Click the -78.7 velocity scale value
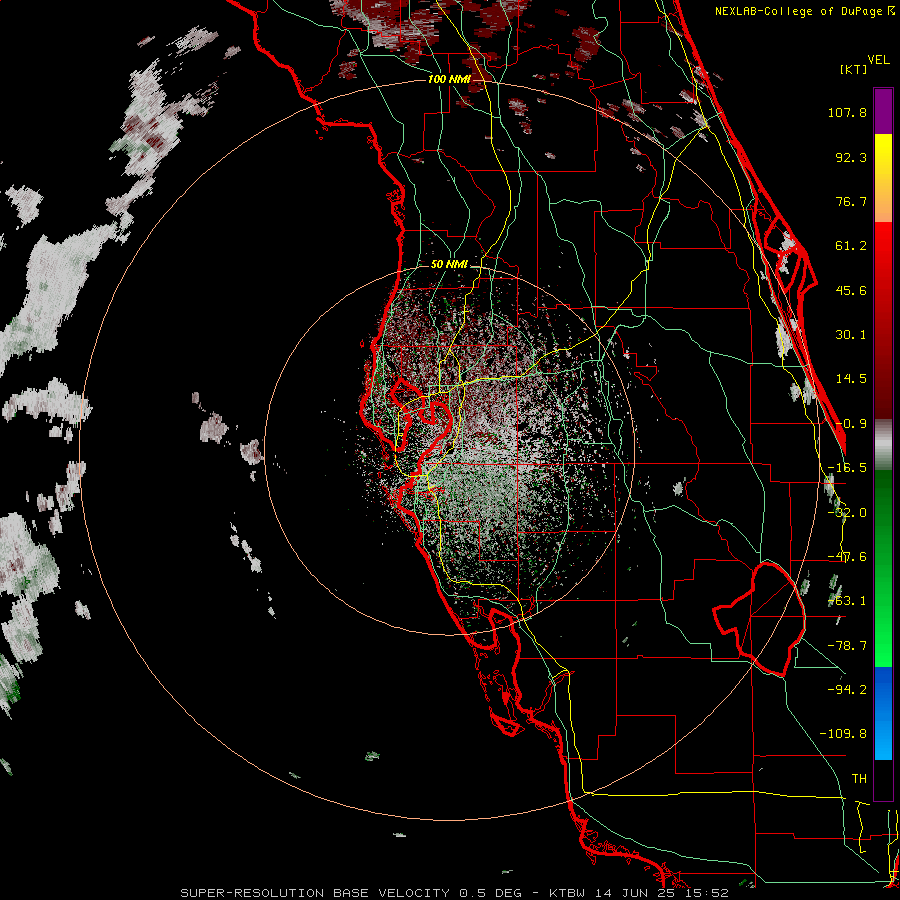 [x=847, y=646]
